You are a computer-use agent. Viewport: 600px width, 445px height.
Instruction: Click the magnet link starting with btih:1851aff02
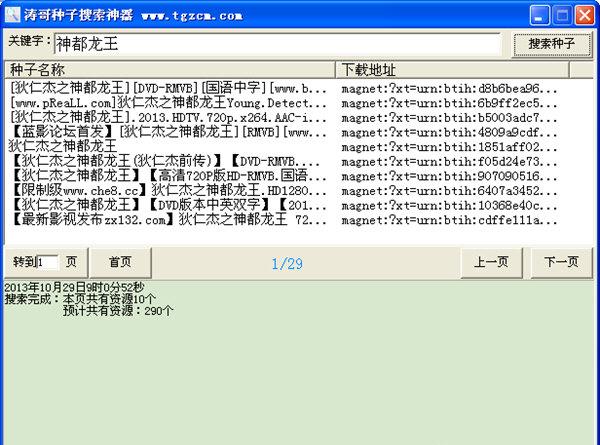point(450,146)
